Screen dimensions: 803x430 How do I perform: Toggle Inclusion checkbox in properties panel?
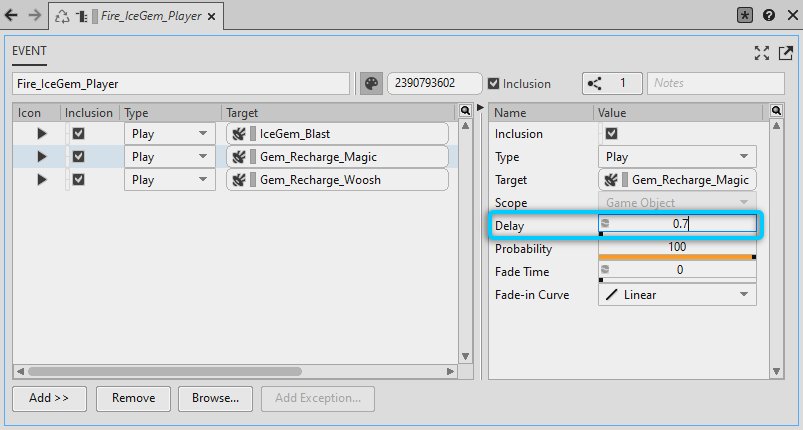(612, 134)
